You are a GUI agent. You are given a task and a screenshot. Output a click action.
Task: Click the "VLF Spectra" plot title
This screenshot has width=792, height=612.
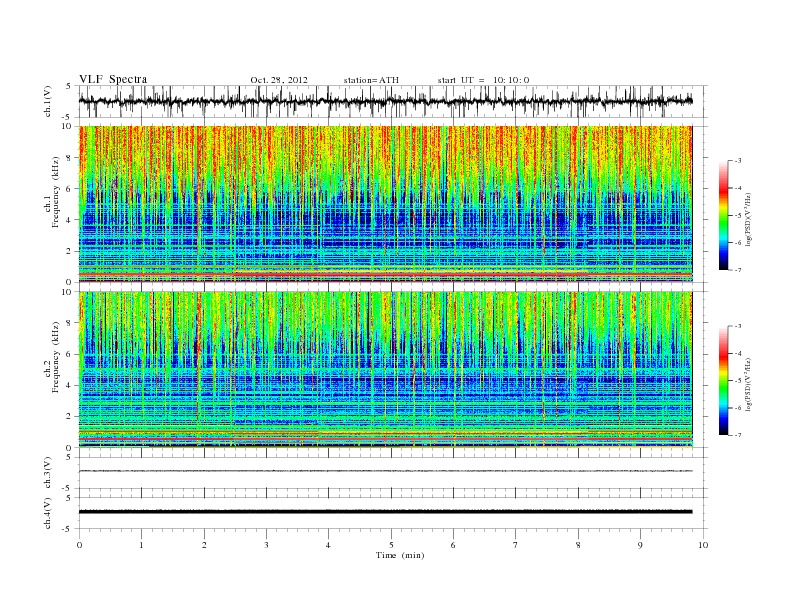click(x=113, y=79)
